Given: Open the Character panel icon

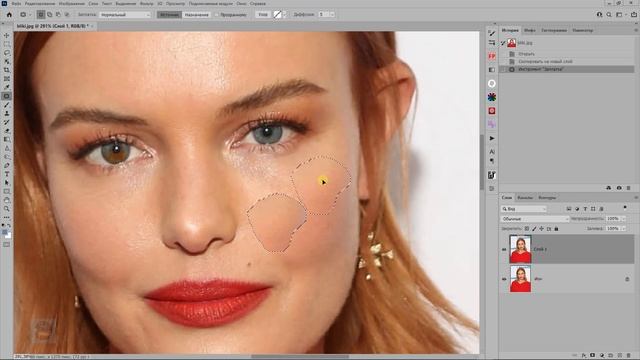Looking at the screenshot, I should (492, 151).
